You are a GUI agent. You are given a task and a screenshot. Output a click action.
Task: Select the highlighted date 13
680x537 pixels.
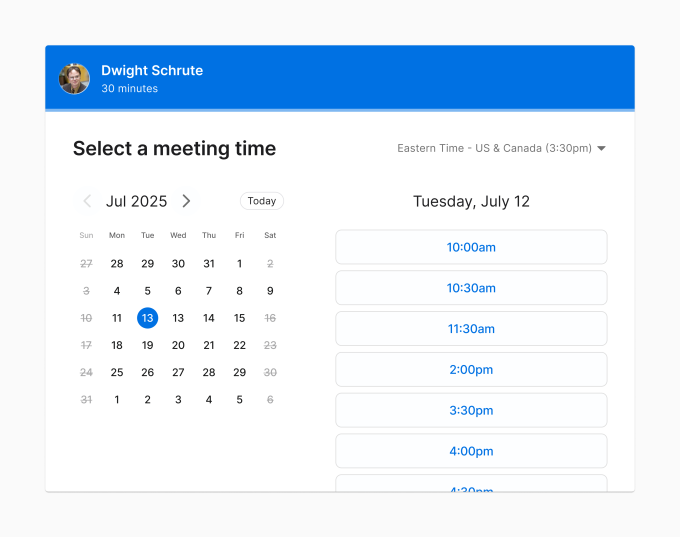pyautogui.click(x=147, y=318)
